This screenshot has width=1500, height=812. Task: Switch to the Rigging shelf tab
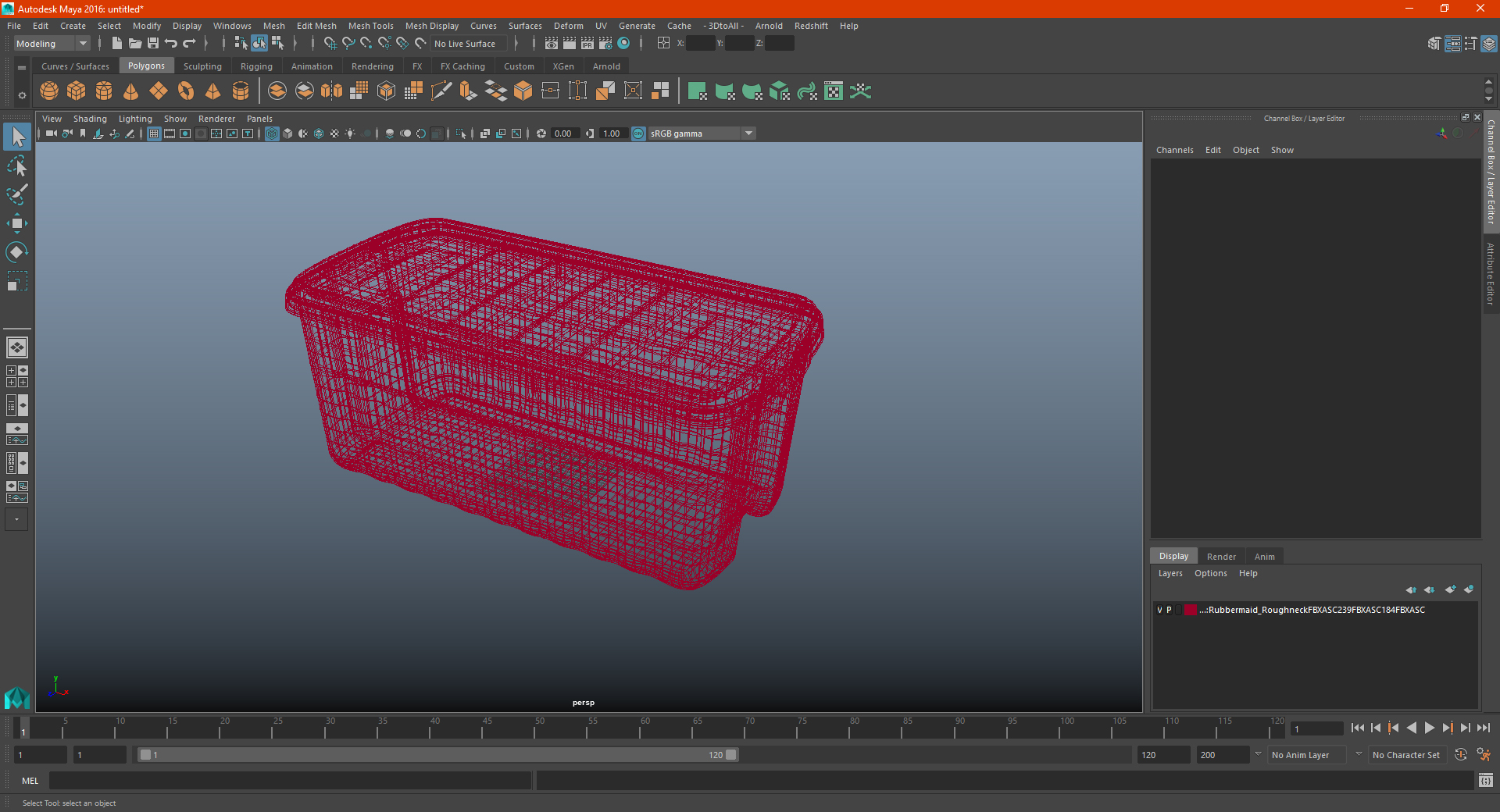pos(256,66)
